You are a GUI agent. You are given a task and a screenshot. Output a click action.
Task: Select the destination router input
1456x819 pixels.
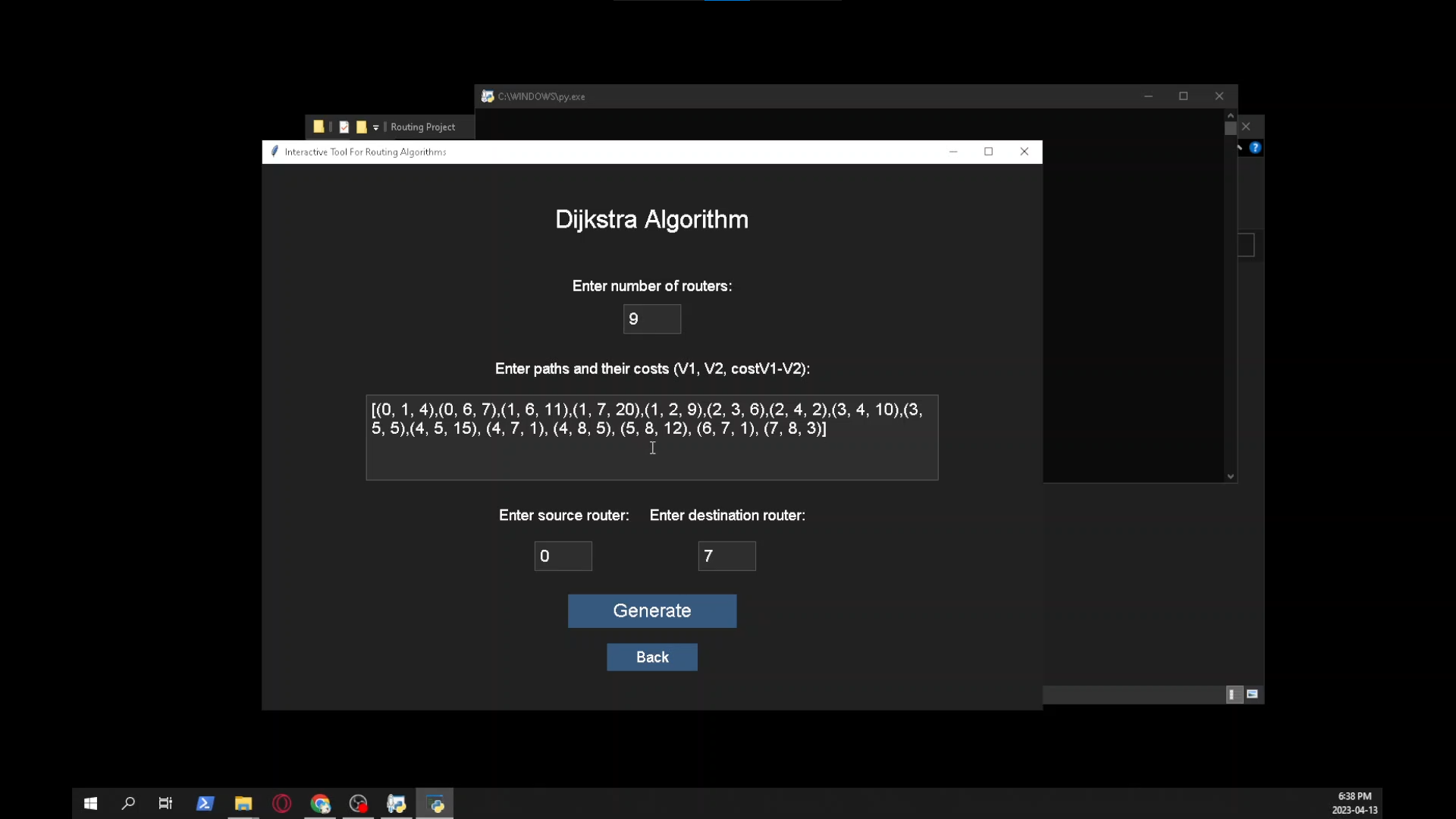(726, 556)
